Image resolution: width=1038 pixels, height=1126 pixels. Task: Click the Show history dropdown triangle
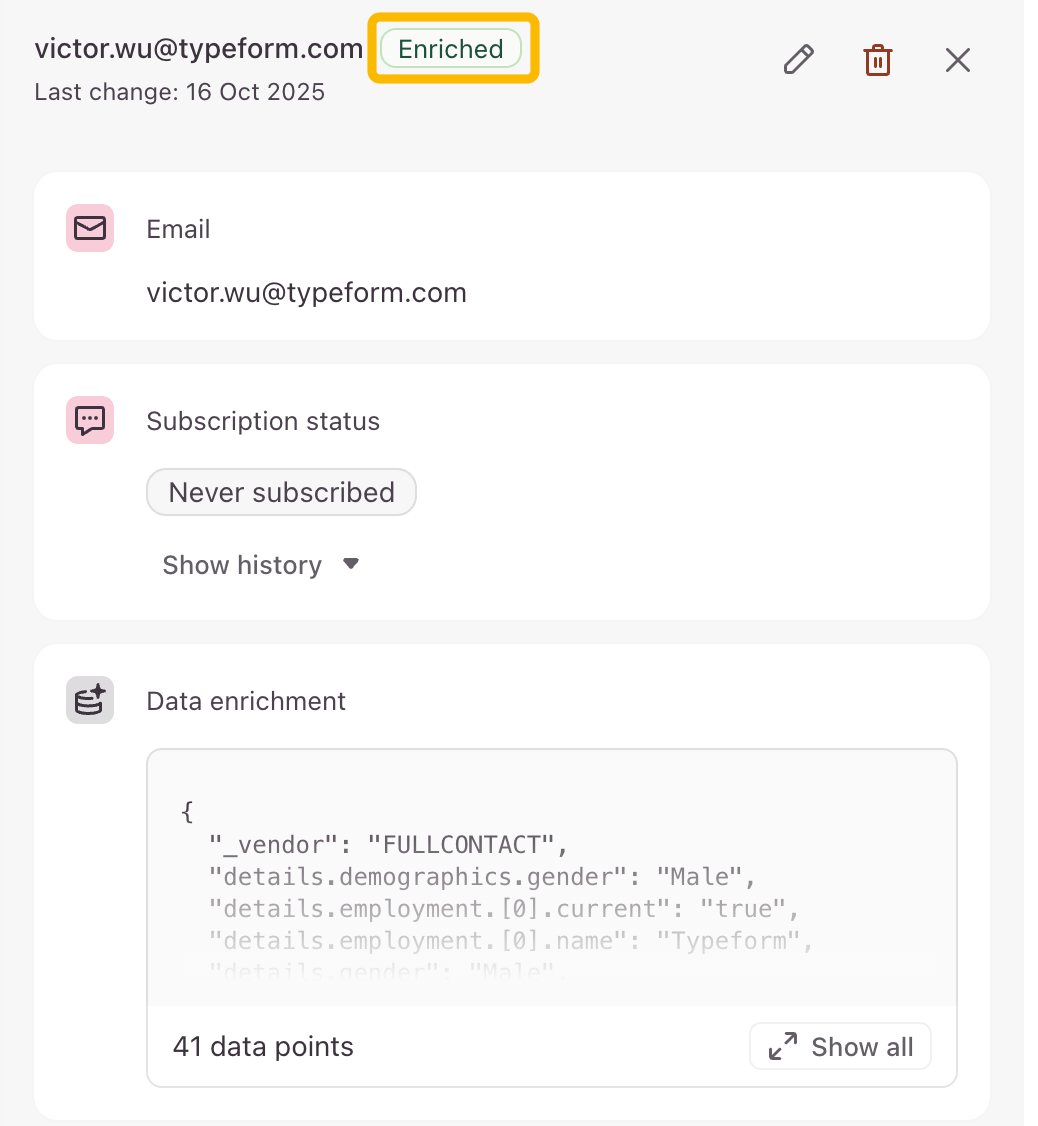click(x=350, y=564)
